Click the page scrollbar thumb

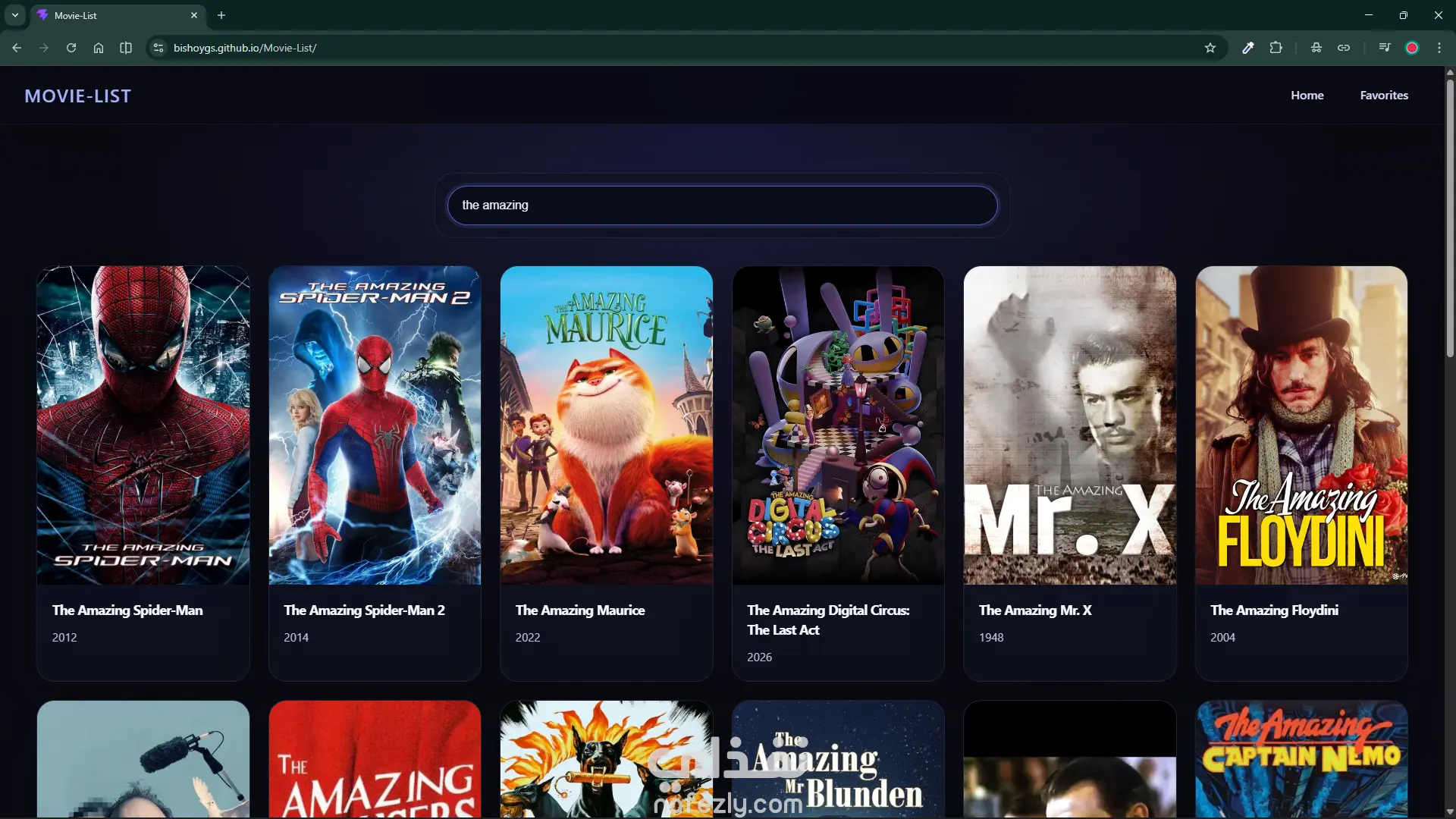(1450, 218)
